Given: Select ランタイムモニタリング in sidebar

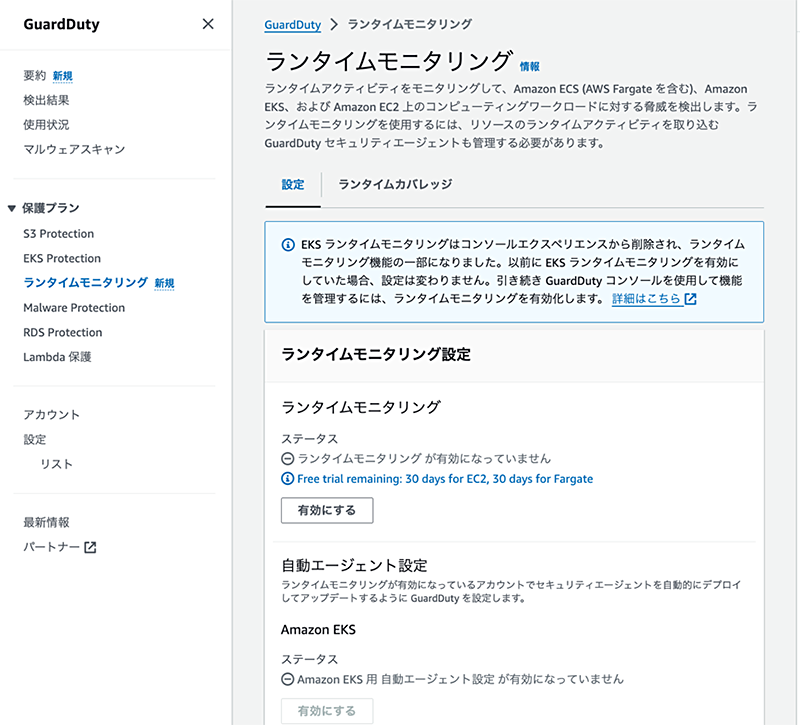Looking at the screenshot, I should (x=86, y=283).
